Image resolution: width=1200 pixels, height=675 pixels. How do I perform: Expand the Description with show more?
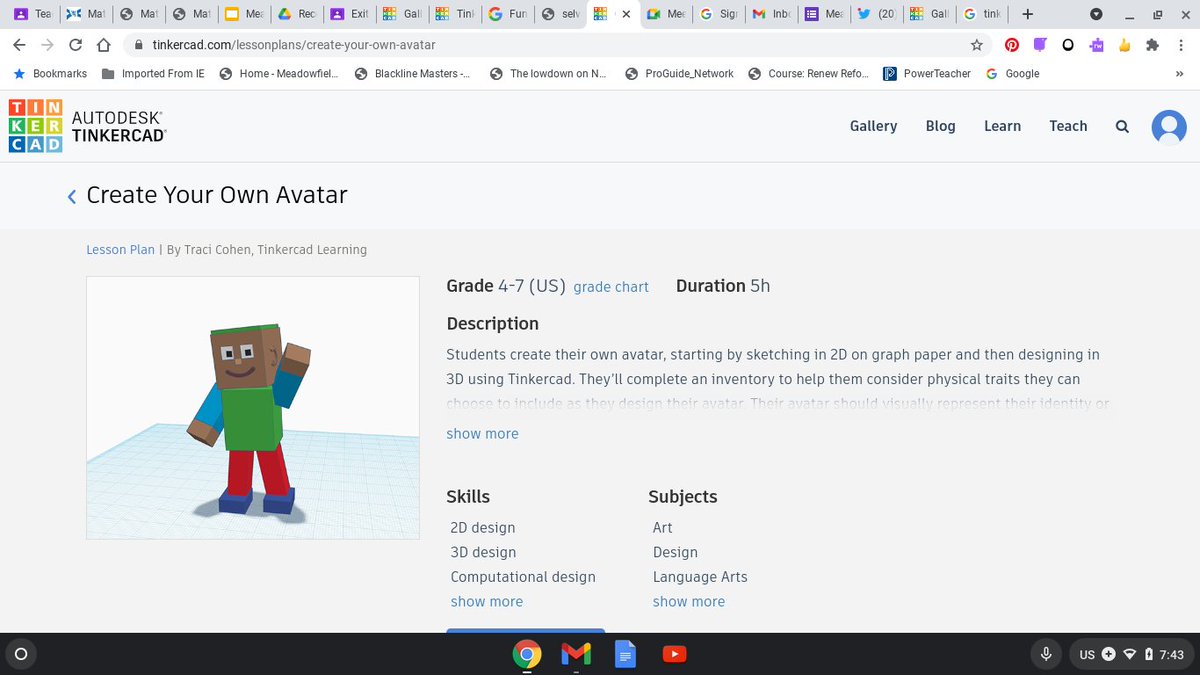[x=482, y=433]
